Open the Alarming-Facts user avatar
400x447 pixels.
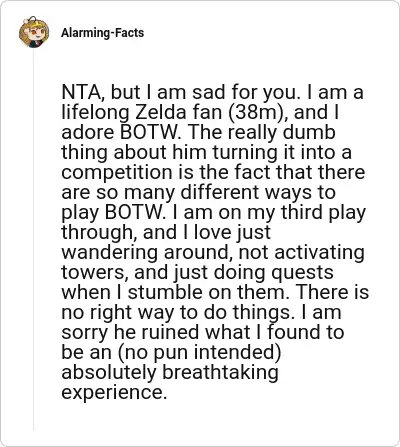point(34,32)
